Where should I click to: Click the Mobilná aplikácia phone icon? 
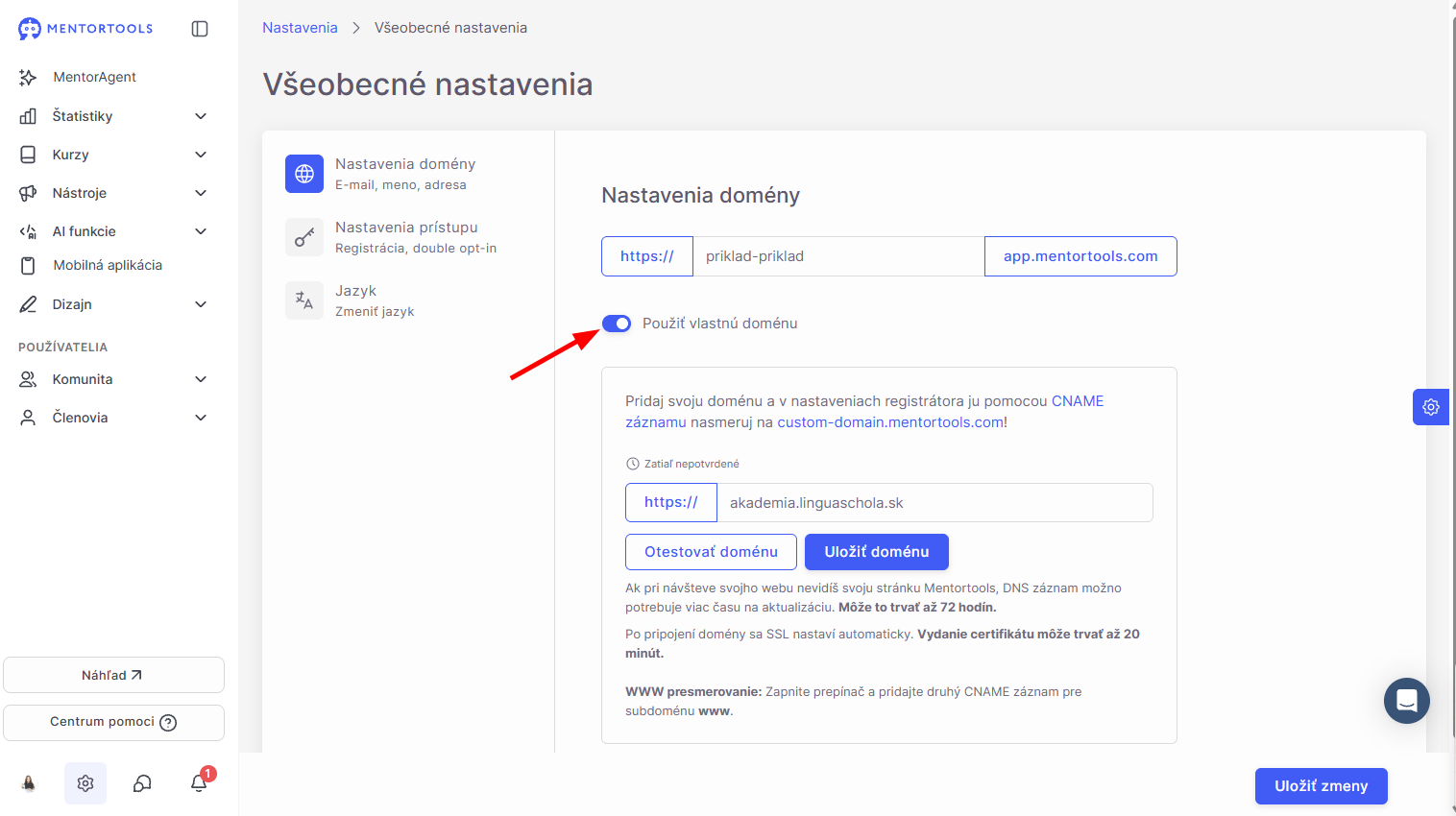tap(28, 265)
